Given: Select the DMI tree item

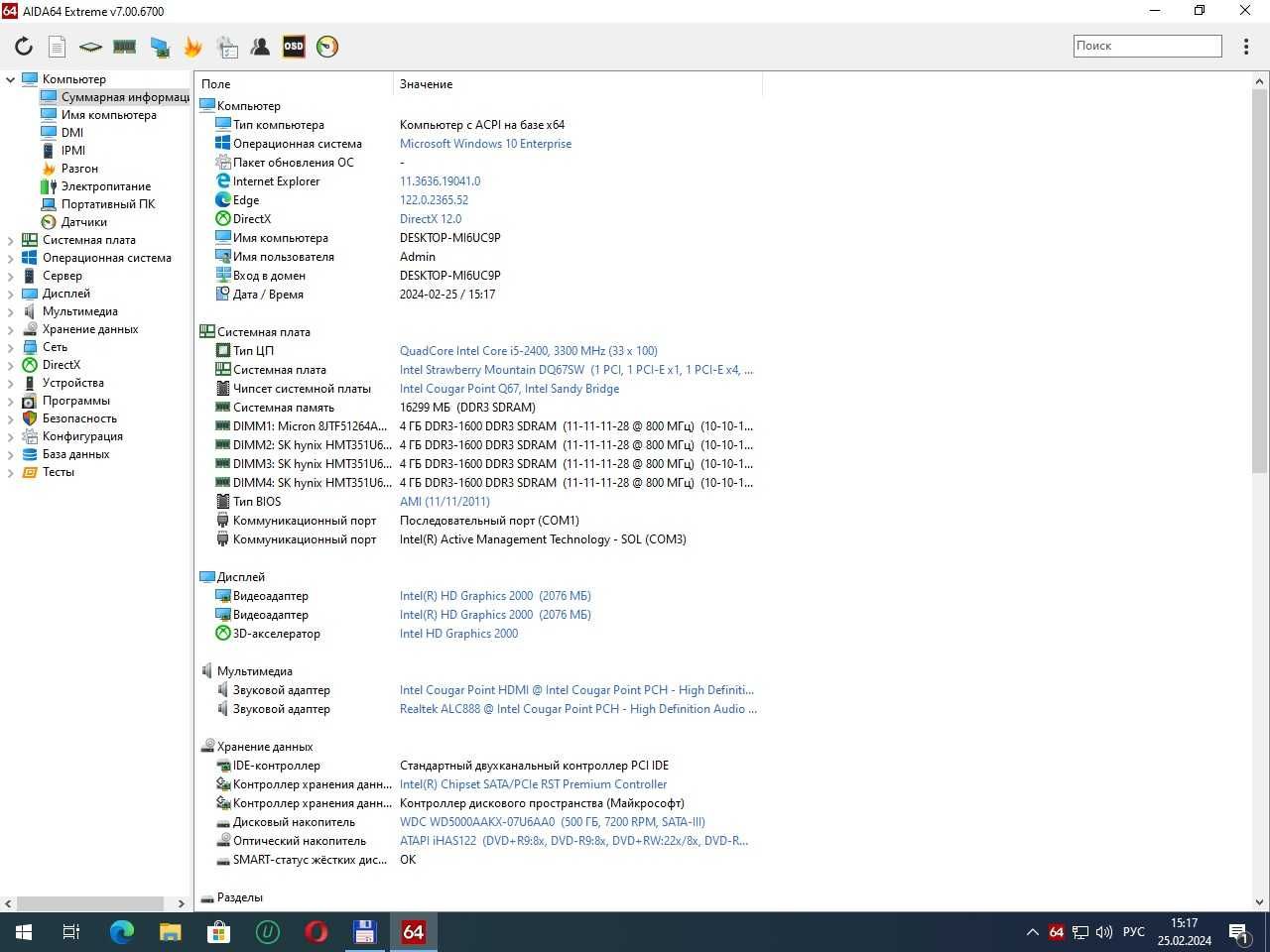Looking at the screenshot, I should point(71,133).
